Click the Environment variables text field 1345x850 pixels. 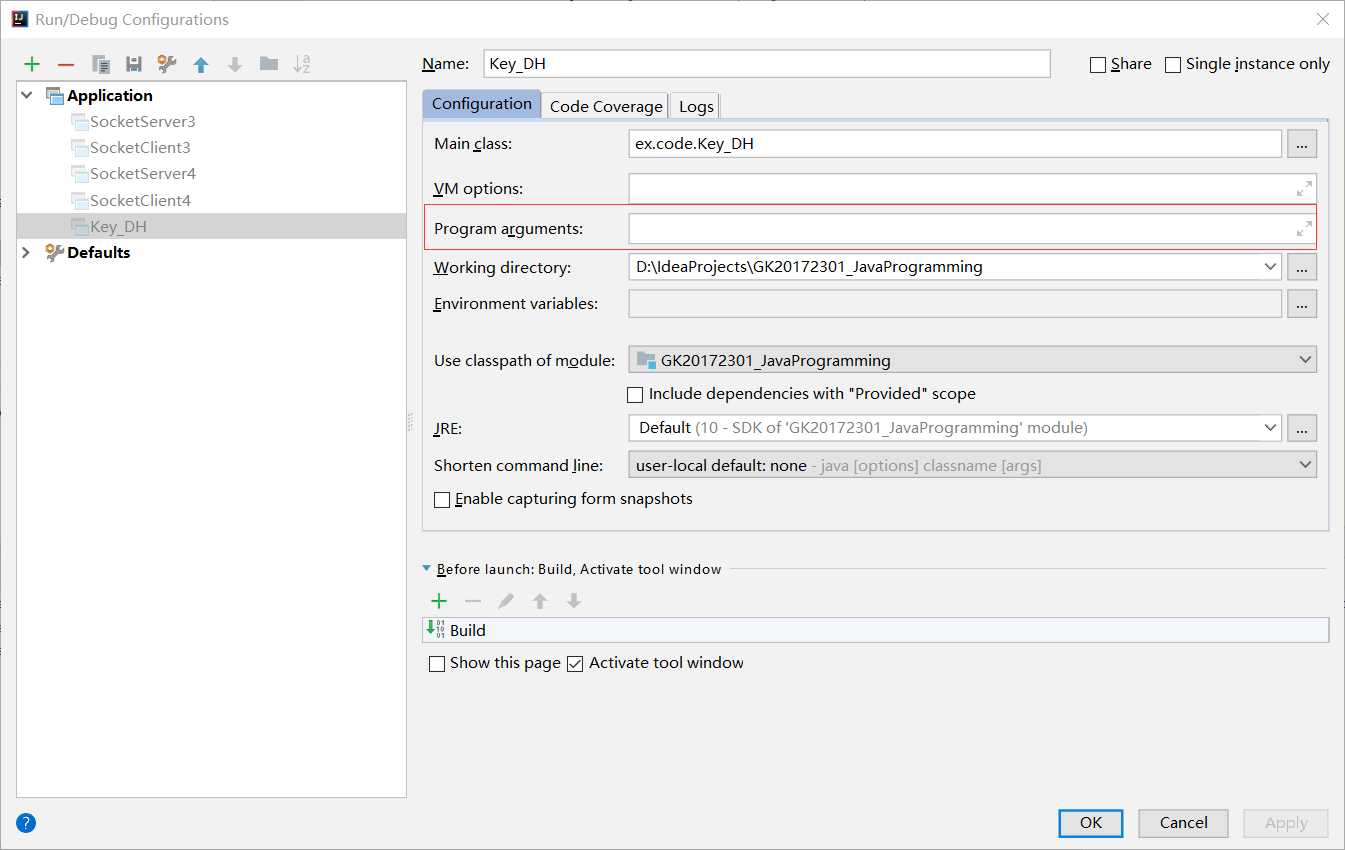(x=955, y=304)
